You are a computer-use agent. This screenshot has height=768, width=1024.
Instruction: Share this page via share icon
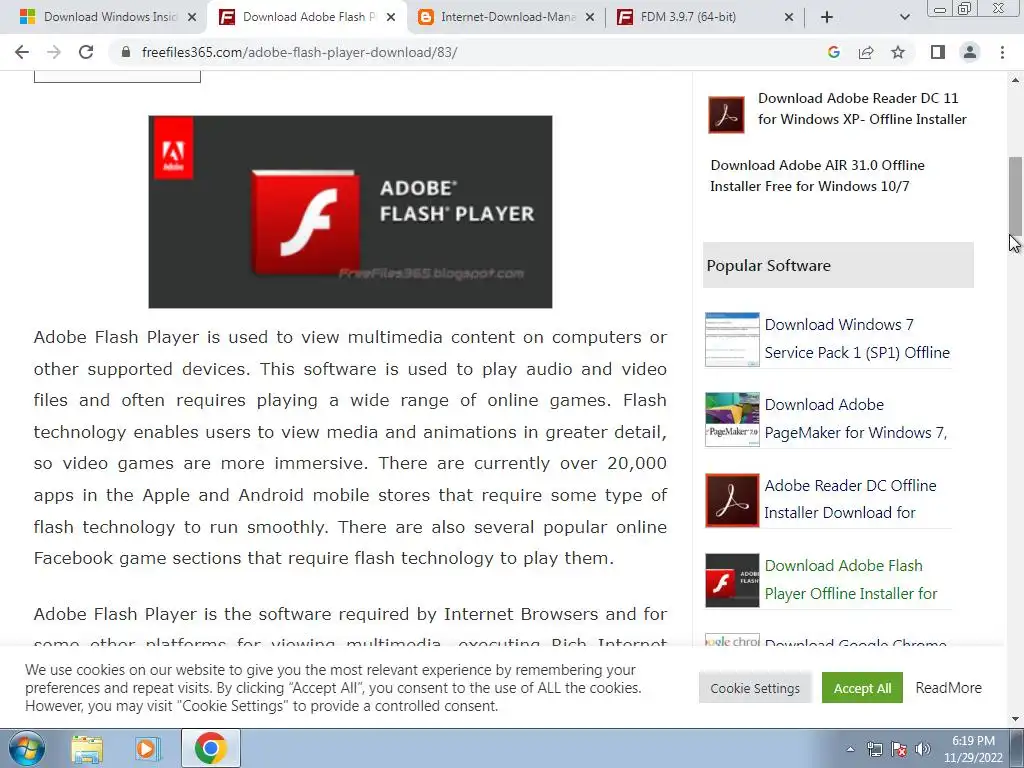(866, 52)
